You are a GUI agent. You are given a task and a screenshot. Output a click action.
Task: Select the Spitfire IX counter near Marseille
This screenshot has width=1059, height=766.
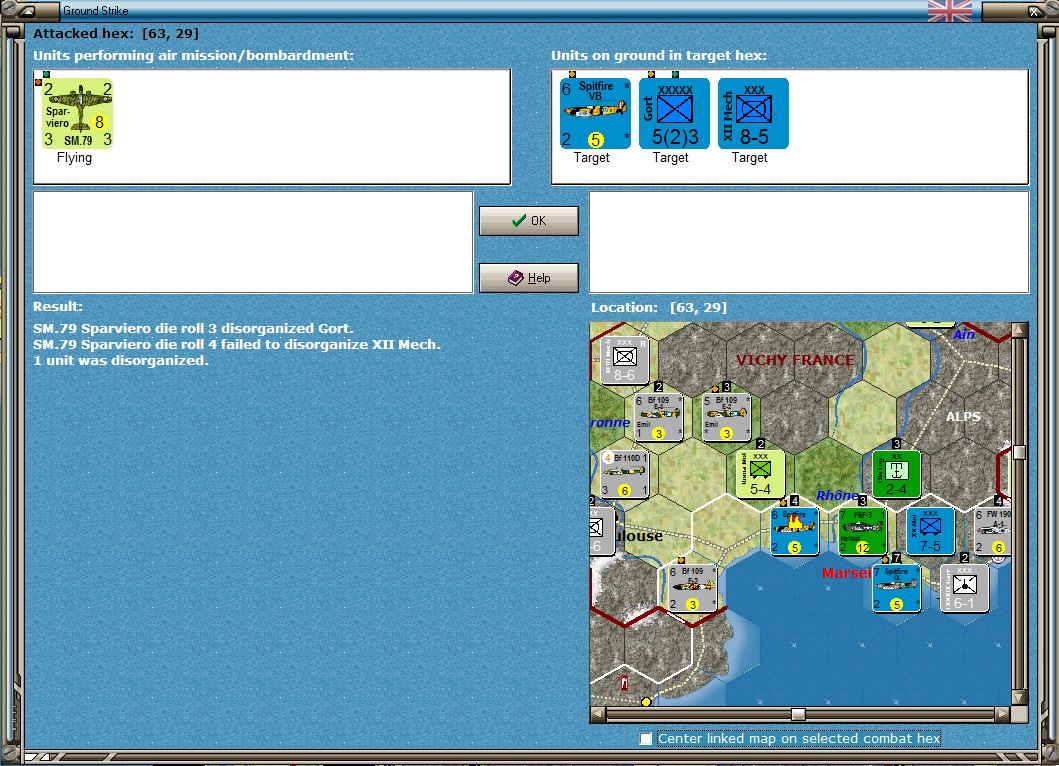[896, 588]
